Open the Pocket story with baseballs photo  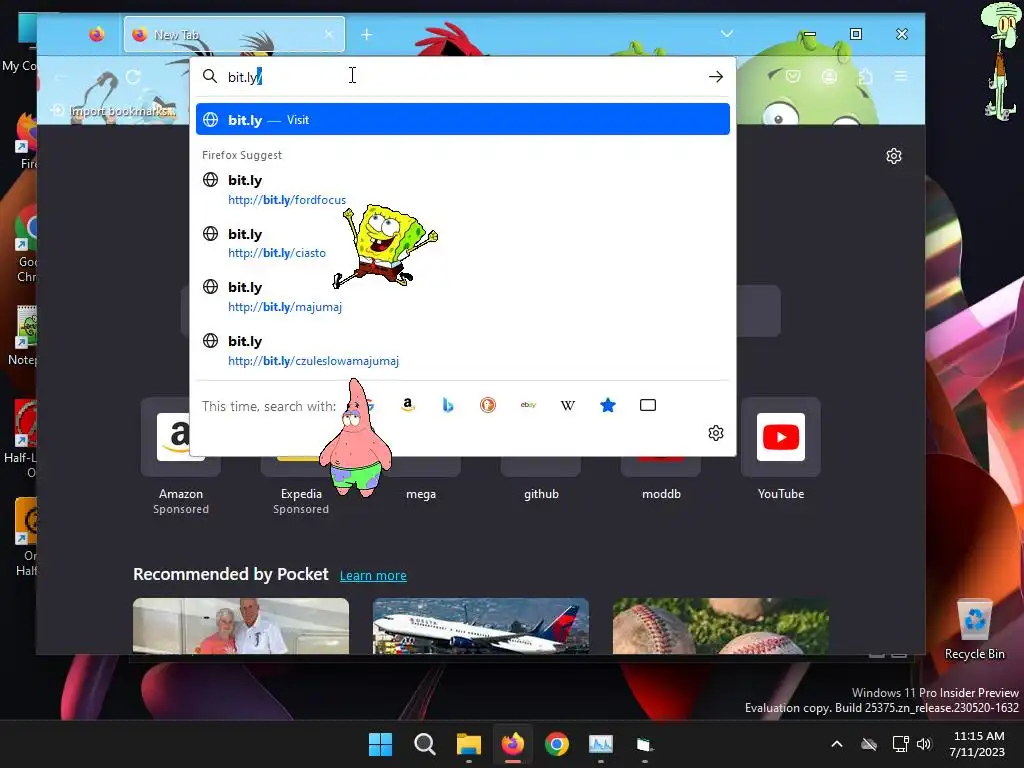point(721,626)
